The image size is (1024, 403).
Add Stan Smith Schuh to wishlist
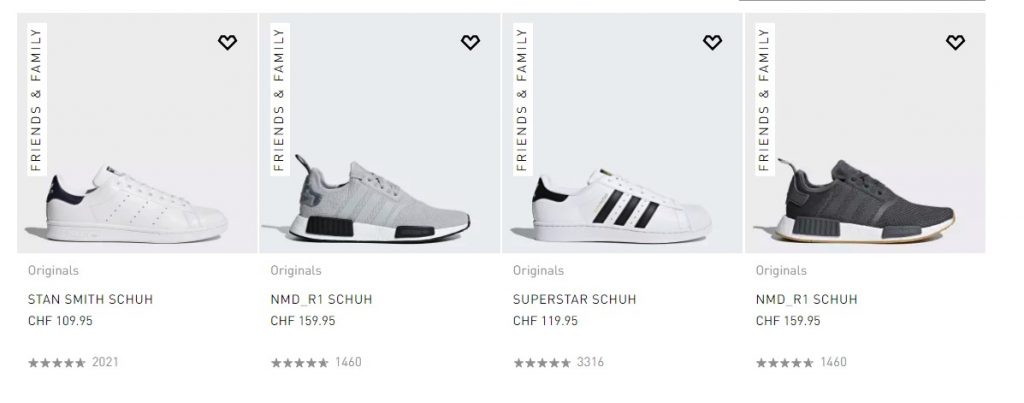point(227,42)
